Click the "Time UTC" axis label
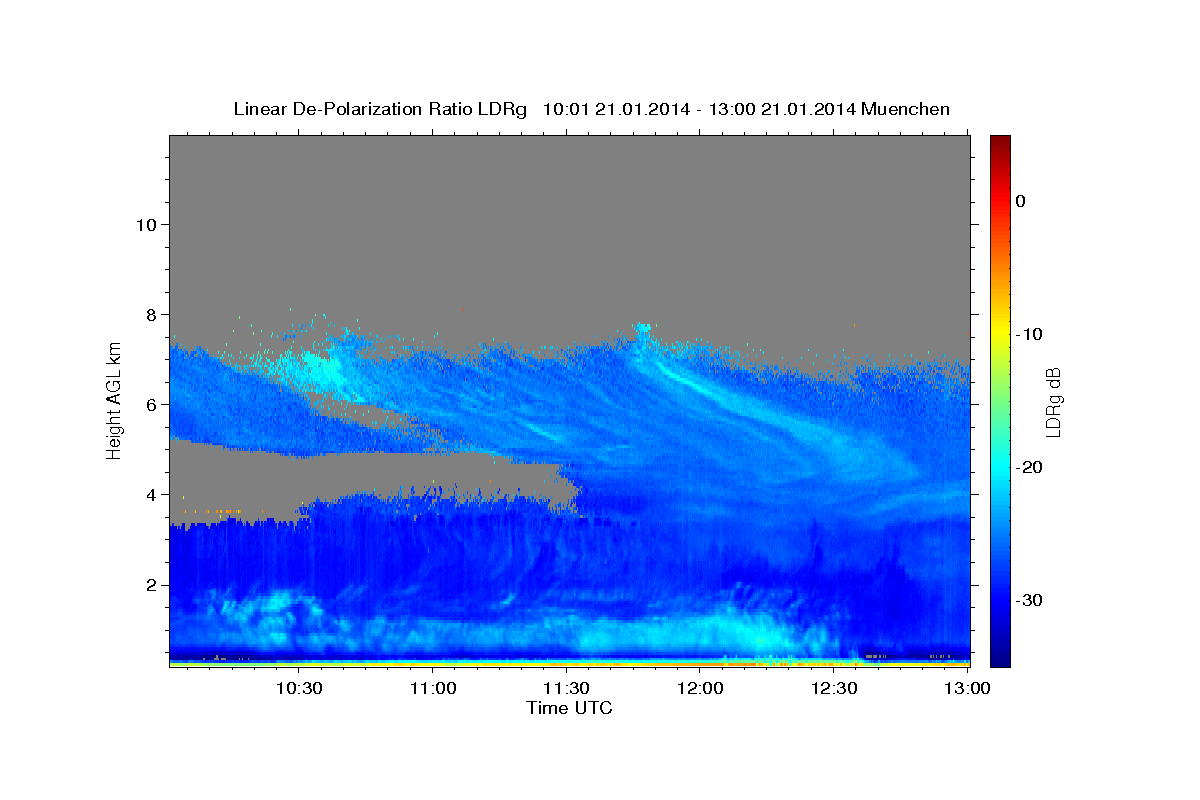The height and width of the screenshot is (800, 1200). (569, 708)
